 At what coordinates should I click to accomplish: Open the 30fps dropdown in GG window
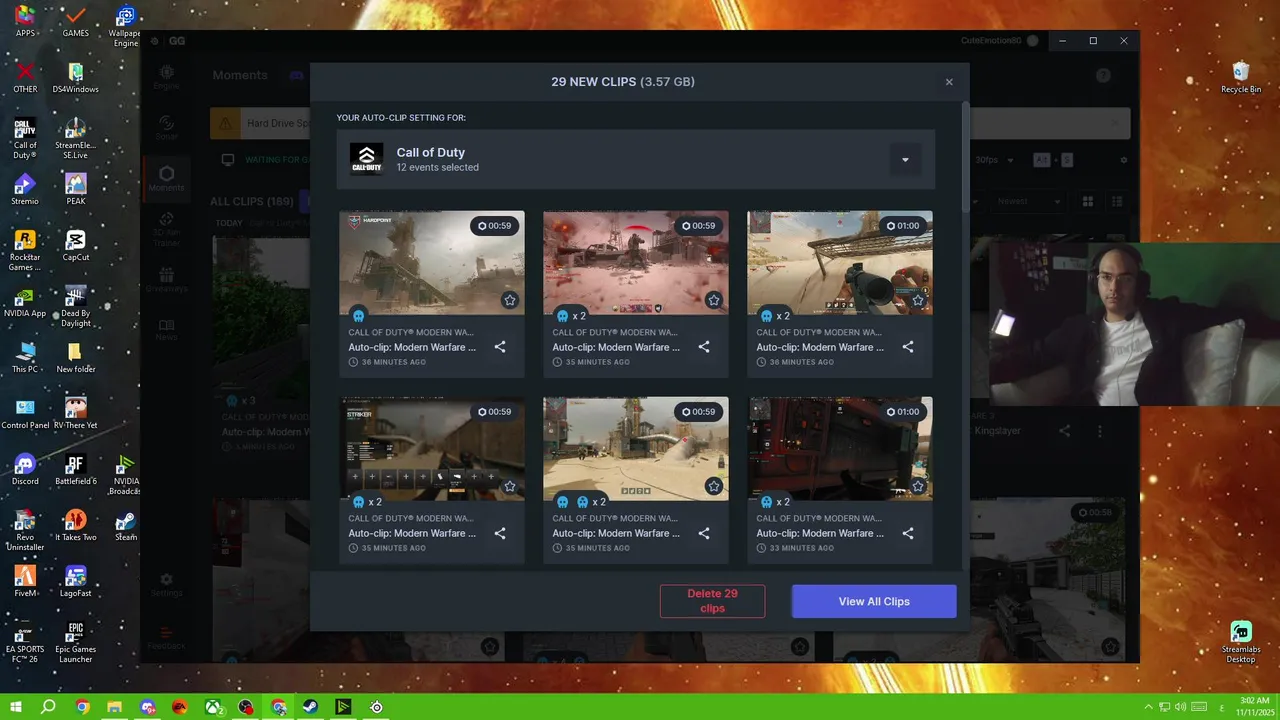point(993,160)
